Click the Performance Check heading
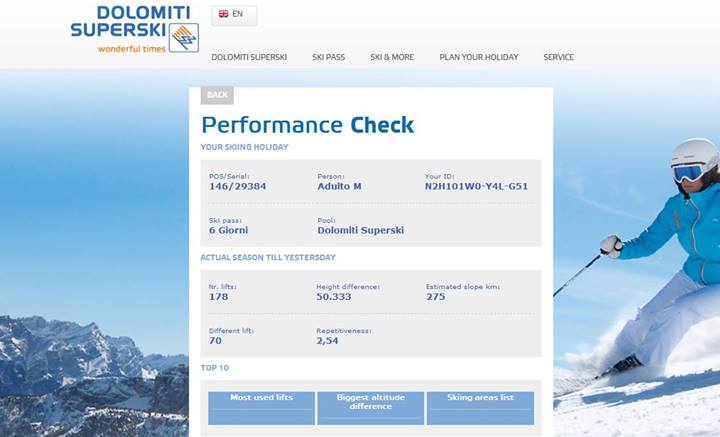The image size is (720, 437). click(x=307, y=125)
